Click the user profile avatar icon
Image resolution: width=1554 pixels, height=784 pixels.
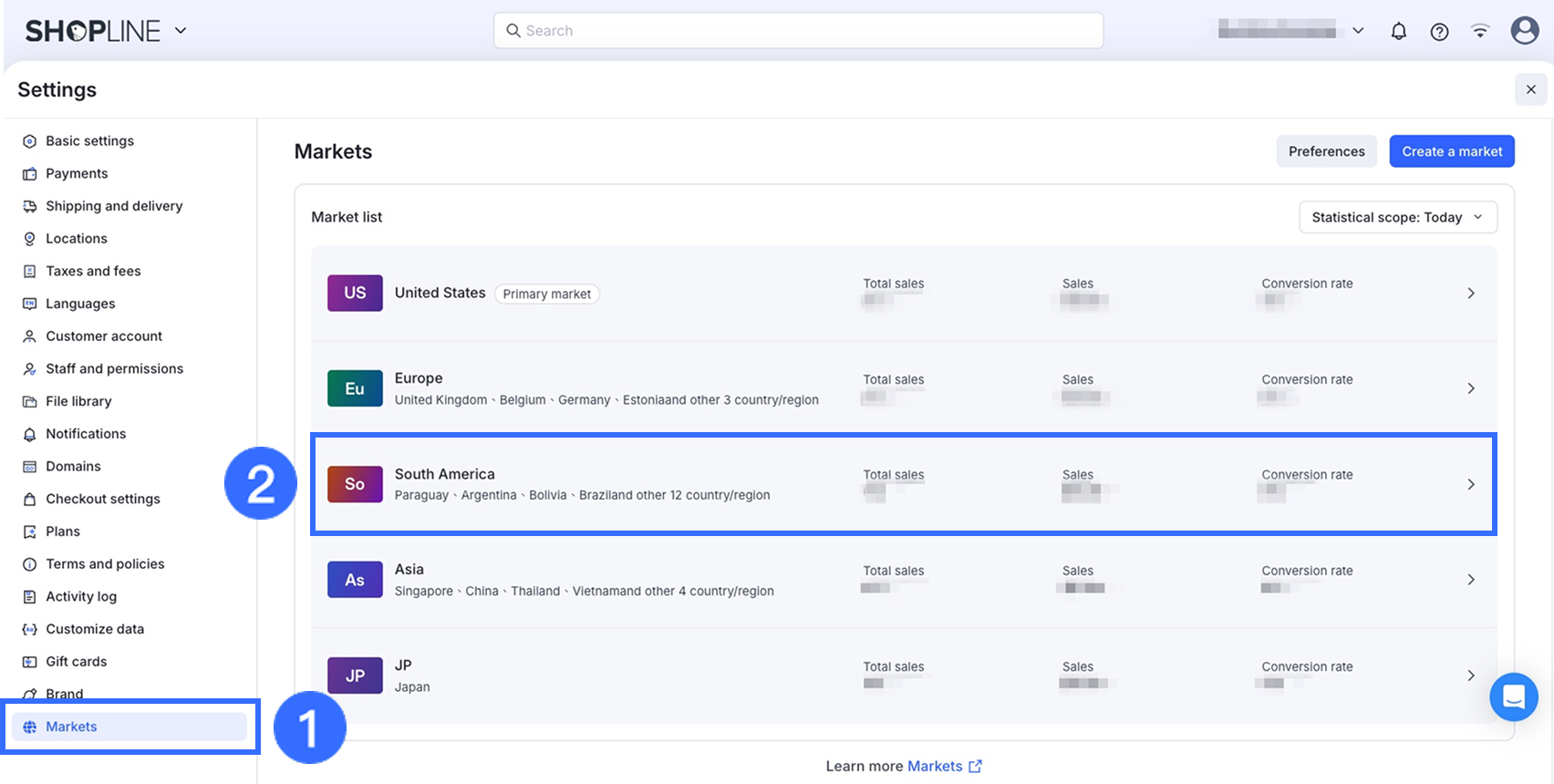click(1524, 30)
